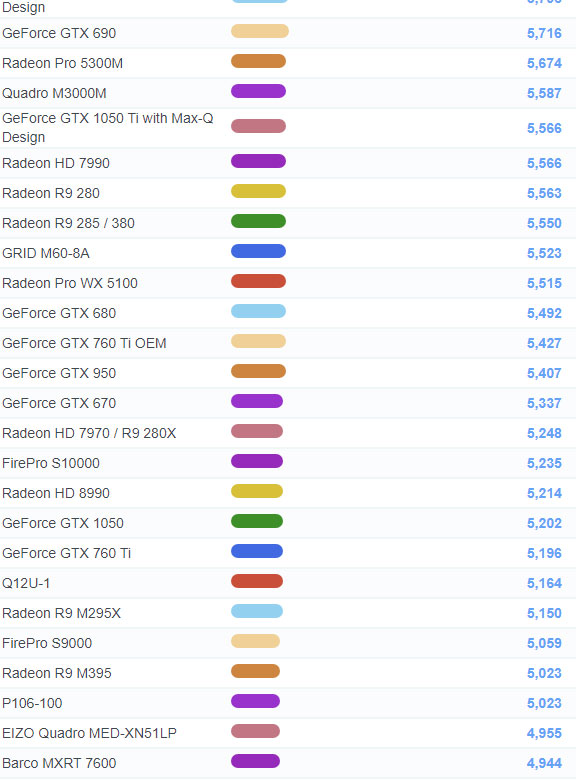Click the score 5,587

pos(544,93)
